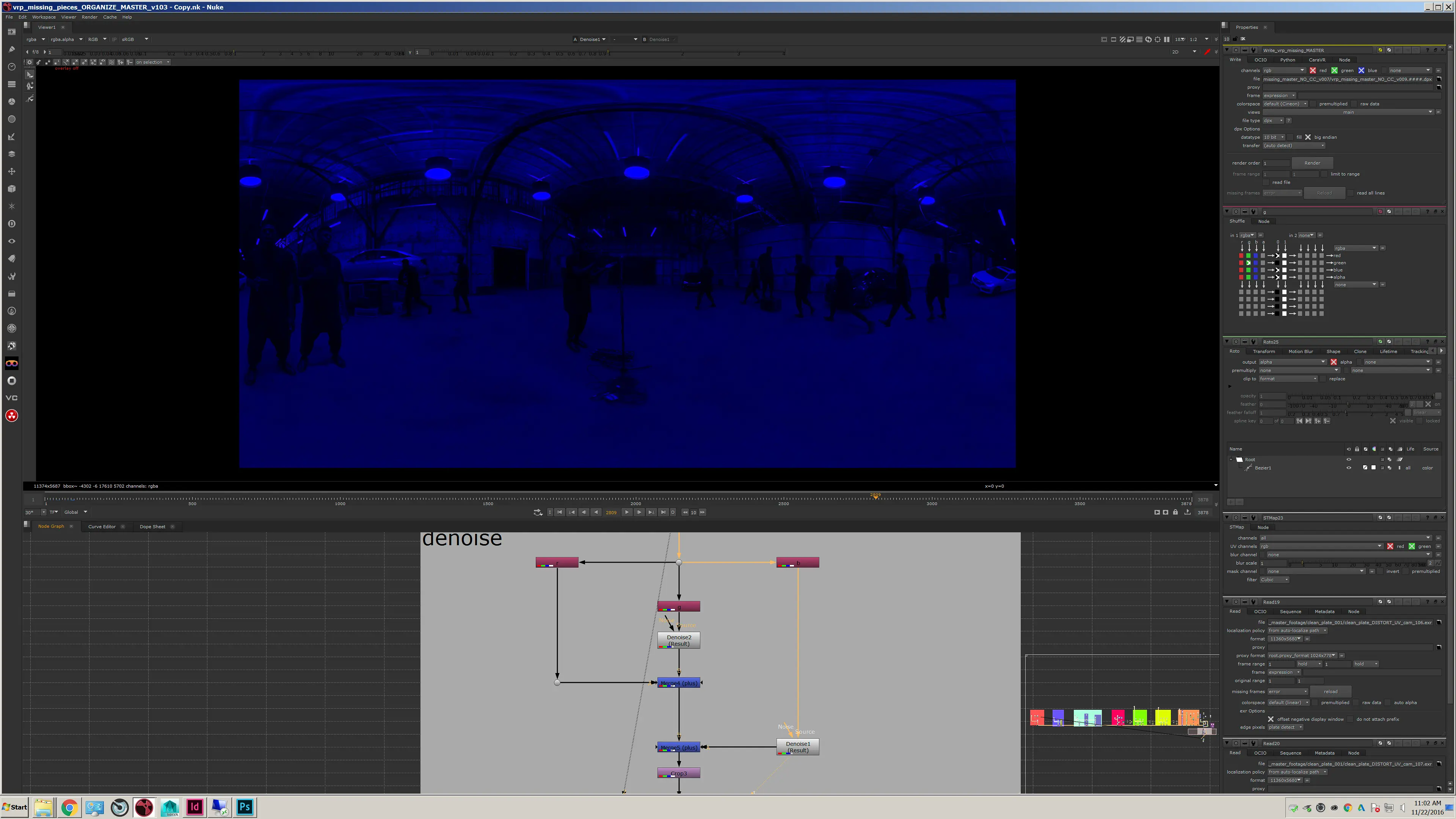Click the Render button

1312,163
